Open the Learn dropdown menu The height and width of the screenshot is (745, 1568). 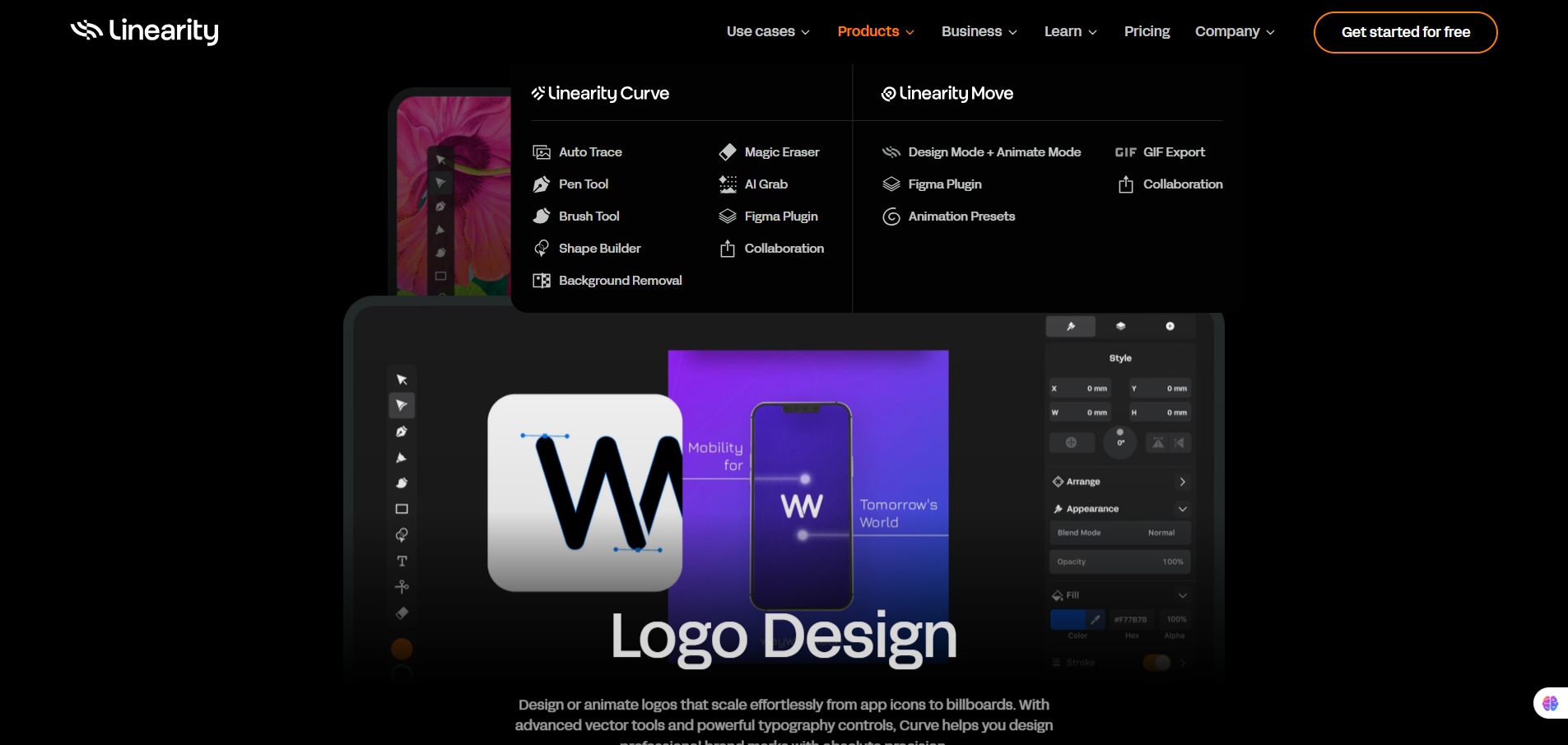1070,31
